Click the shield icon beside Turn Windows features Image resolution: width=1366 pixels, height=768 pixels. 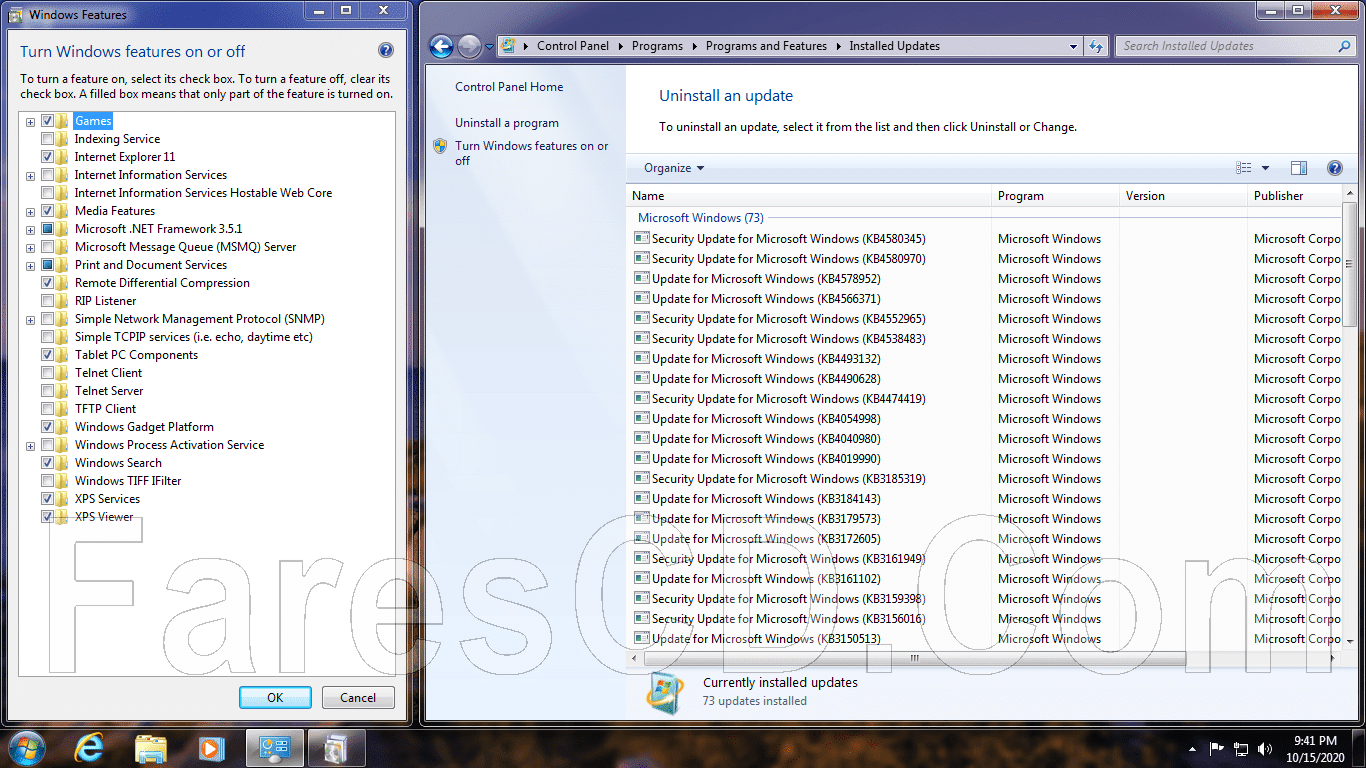(440, 146)
